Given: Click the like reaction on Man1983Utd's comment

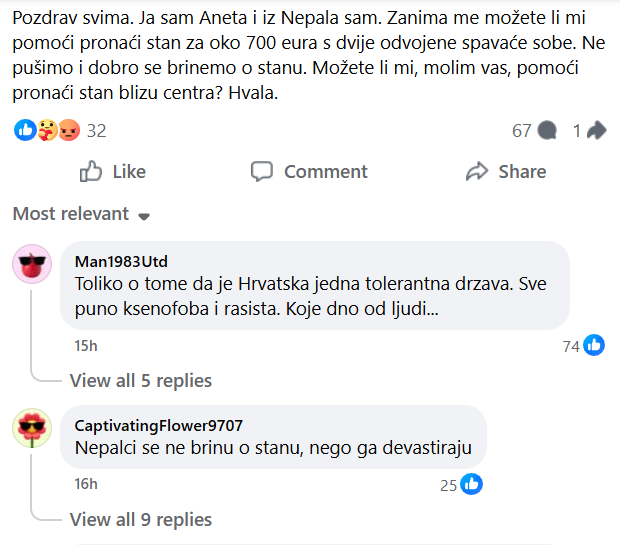Looking at the screenshot, I should tap(594, 346).
